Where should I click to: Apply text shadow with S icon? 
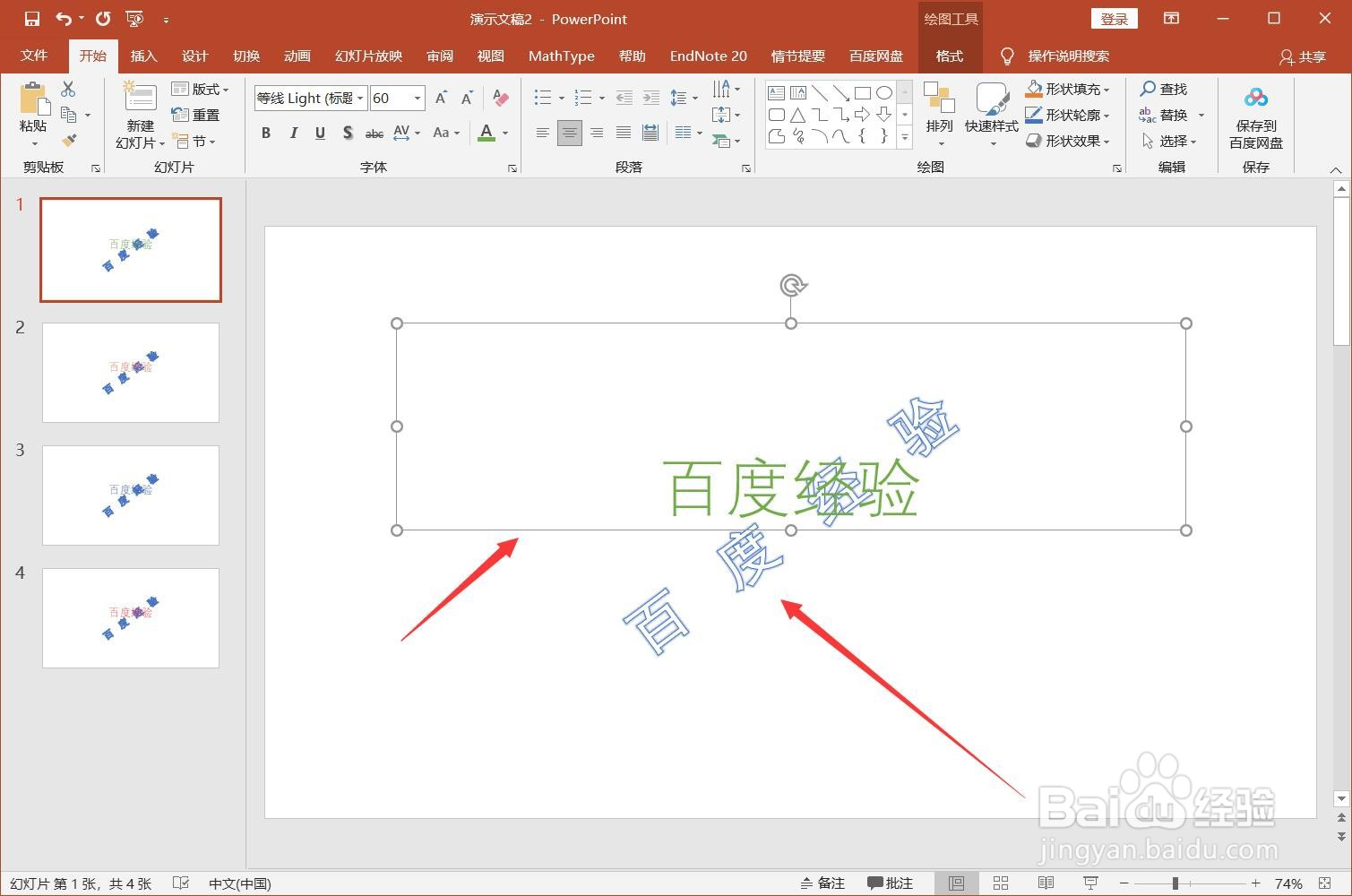(347, 134)
